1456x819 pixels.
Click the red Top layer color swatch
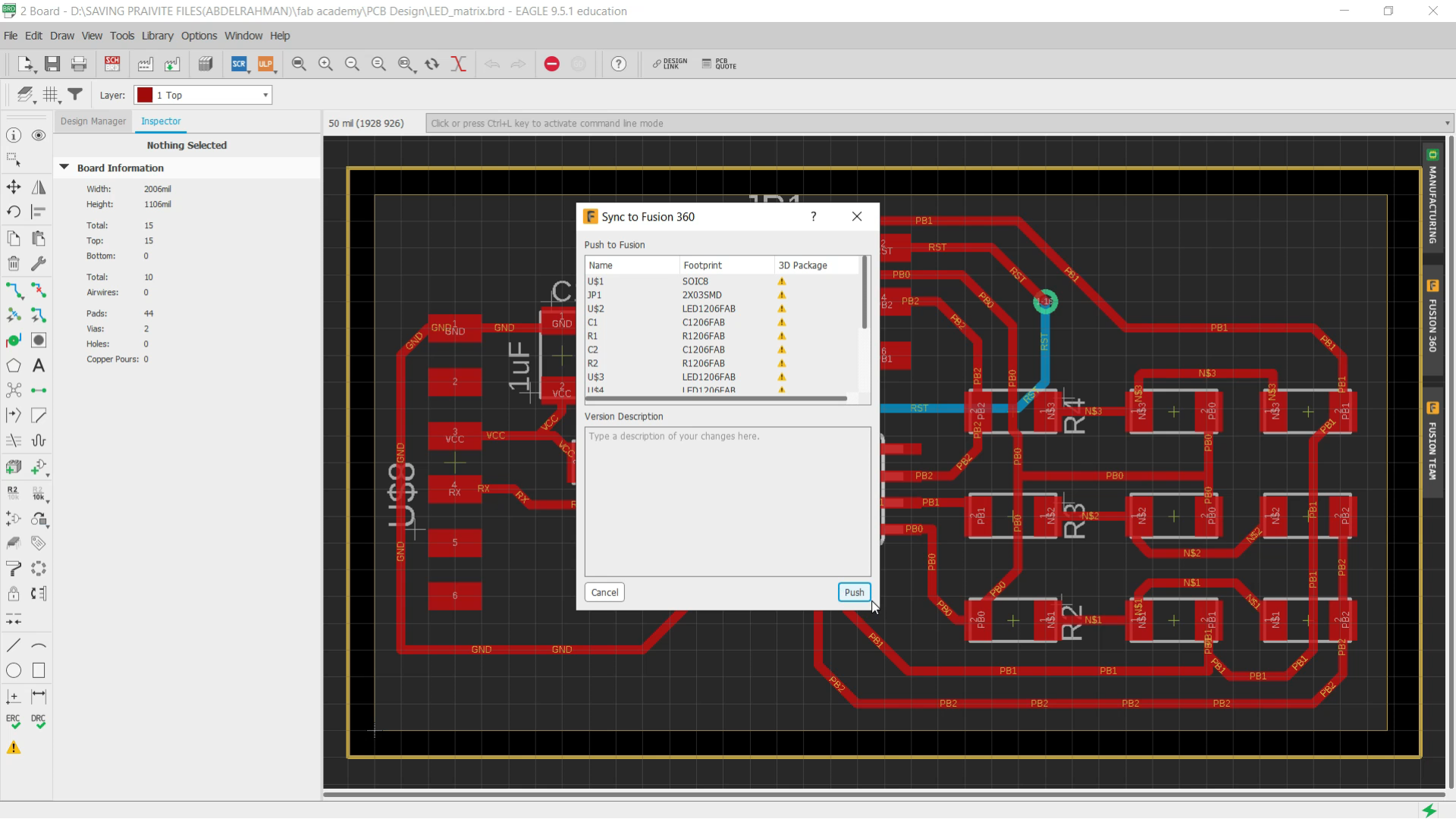[143, 95]
